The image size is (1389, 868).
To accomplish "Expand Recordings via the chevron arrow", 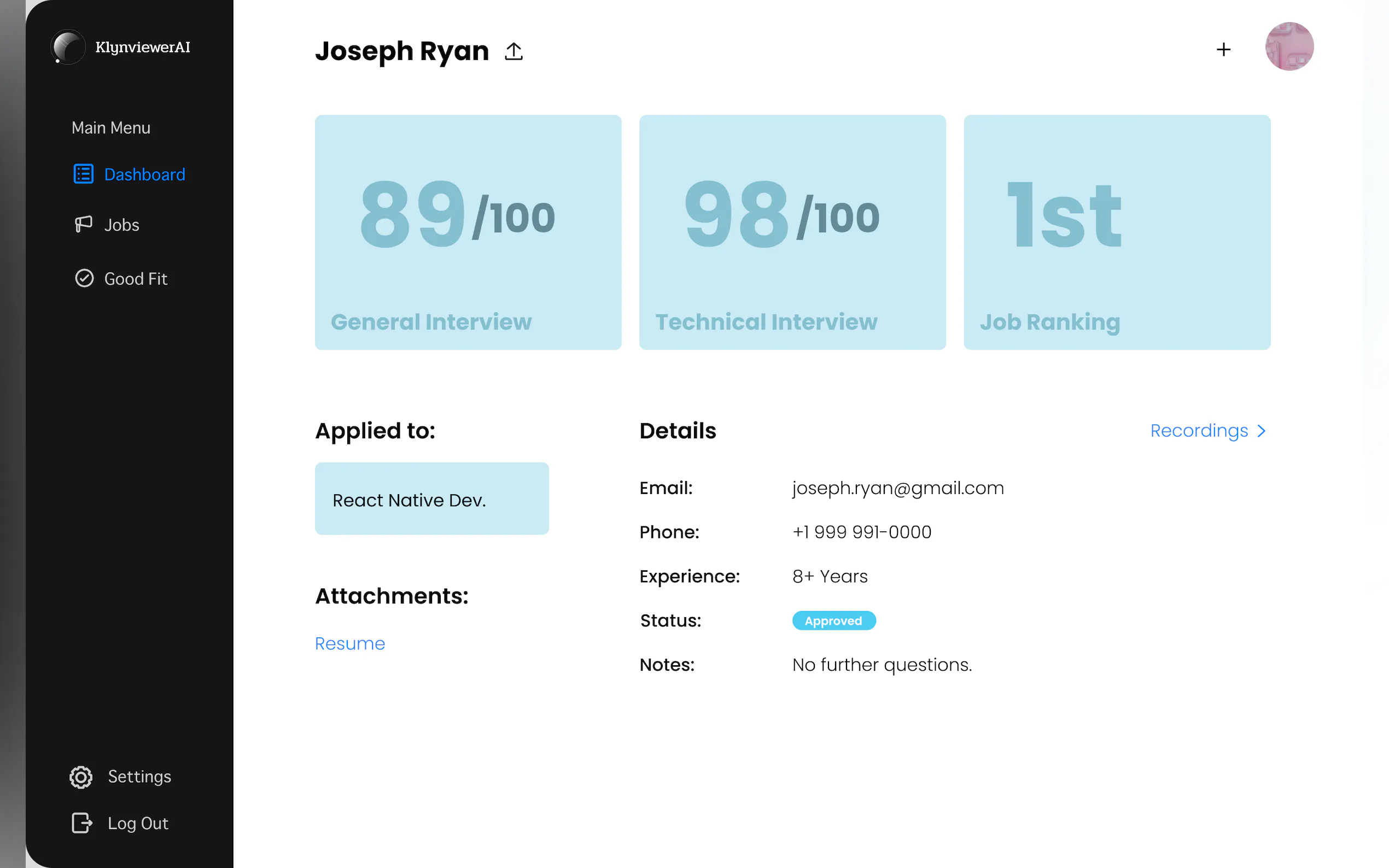I will tap(1261, 431).
